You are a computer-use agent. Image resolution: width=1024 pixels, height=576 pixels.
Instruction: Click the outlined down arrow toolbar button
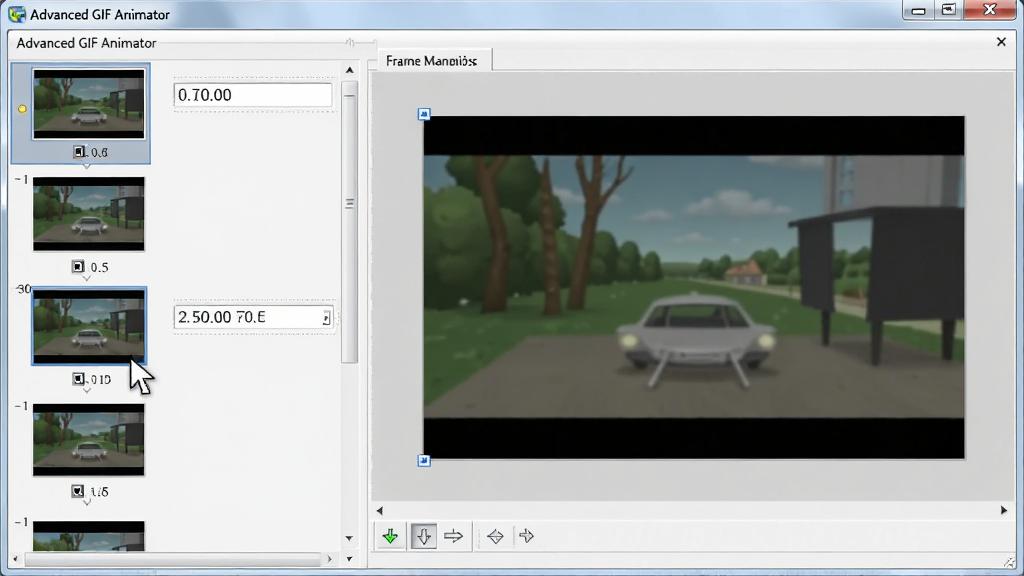pos(424,536)
